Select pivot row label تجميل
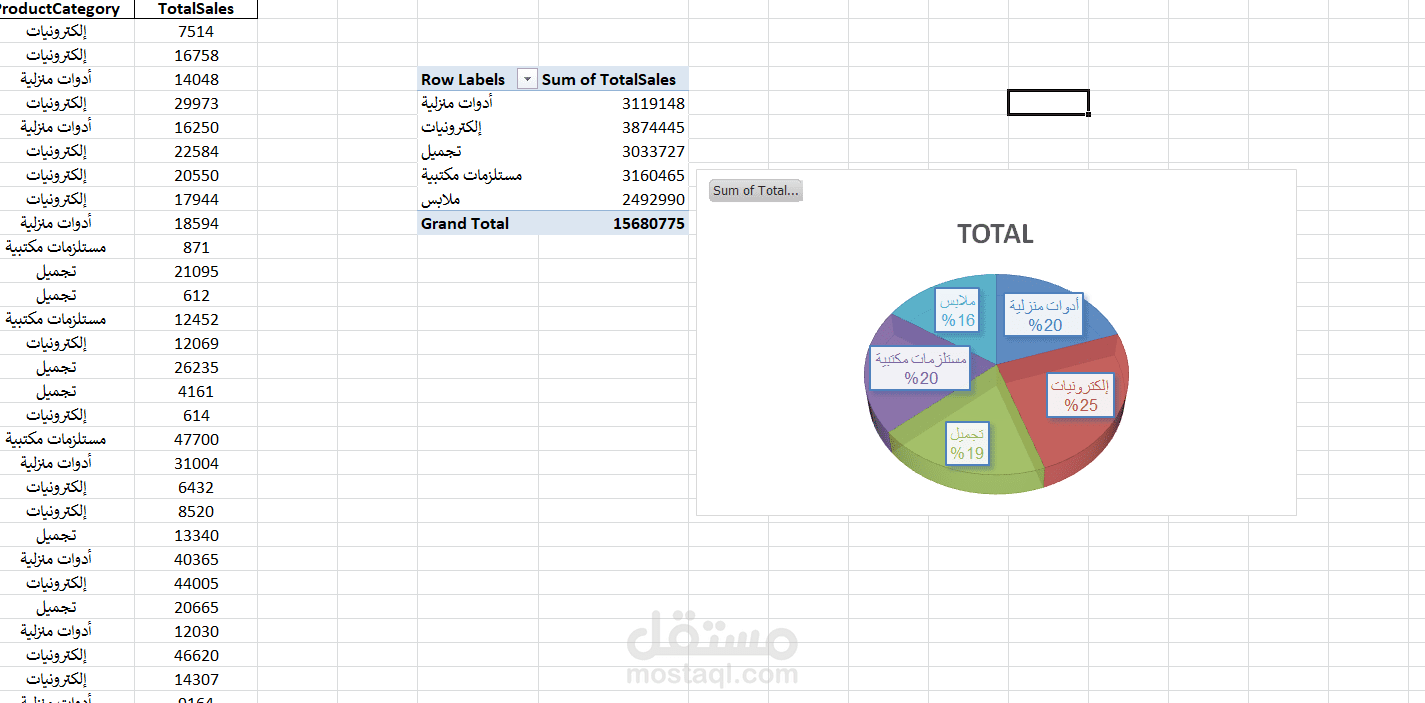The image size is (1425, 703). click(x=478, y=151)
